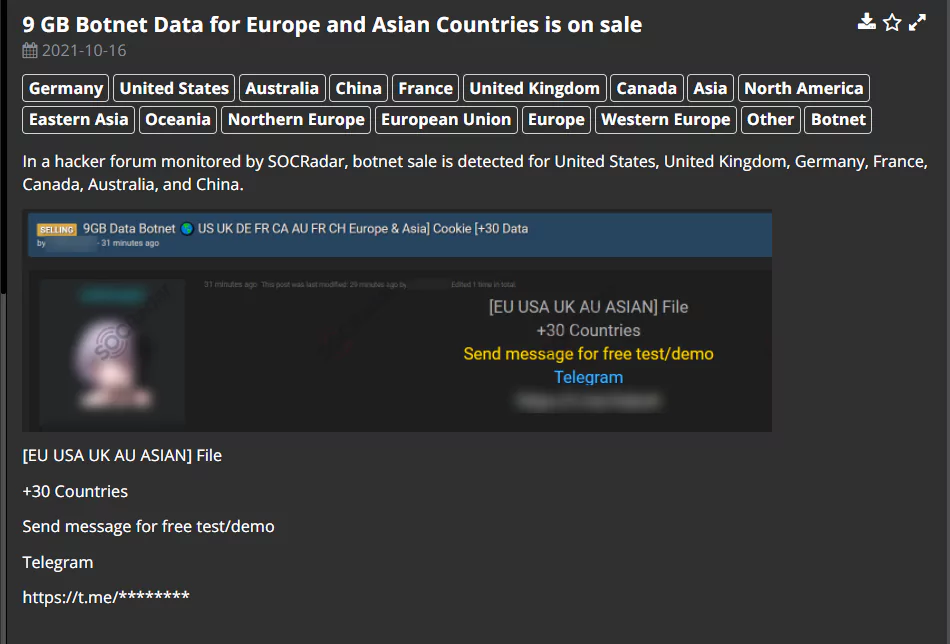
Task: Click the Asia tag
Action: [x=710, y=88]
